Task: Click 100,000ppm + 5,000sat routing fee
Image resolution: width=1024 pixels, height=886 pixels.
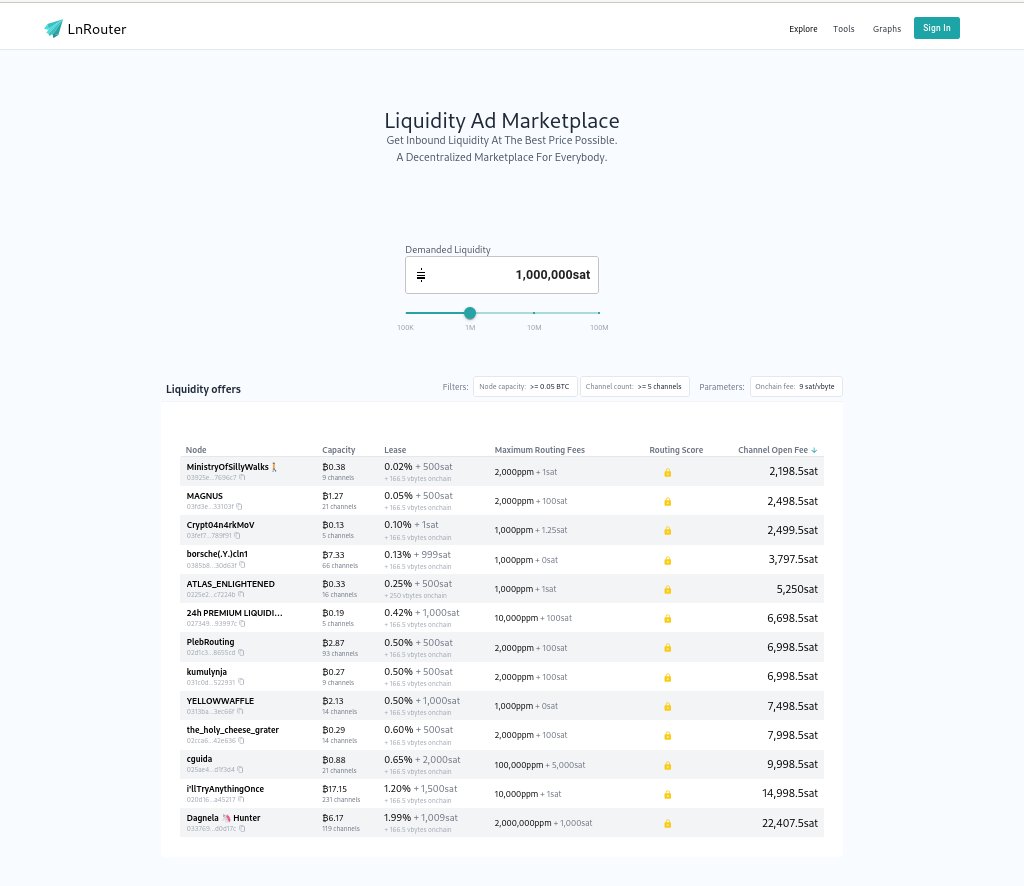Action: (539, 765)
